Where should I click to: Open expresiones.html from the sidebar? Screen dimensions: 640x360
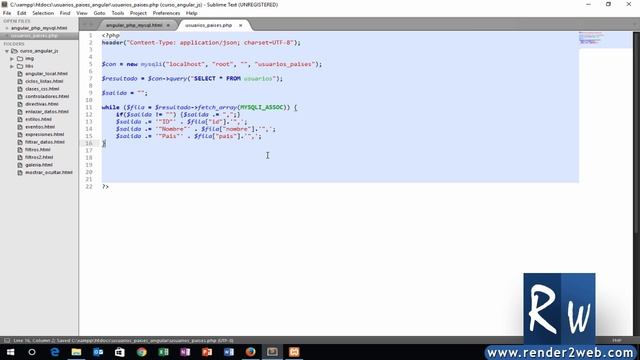[44, 134]
